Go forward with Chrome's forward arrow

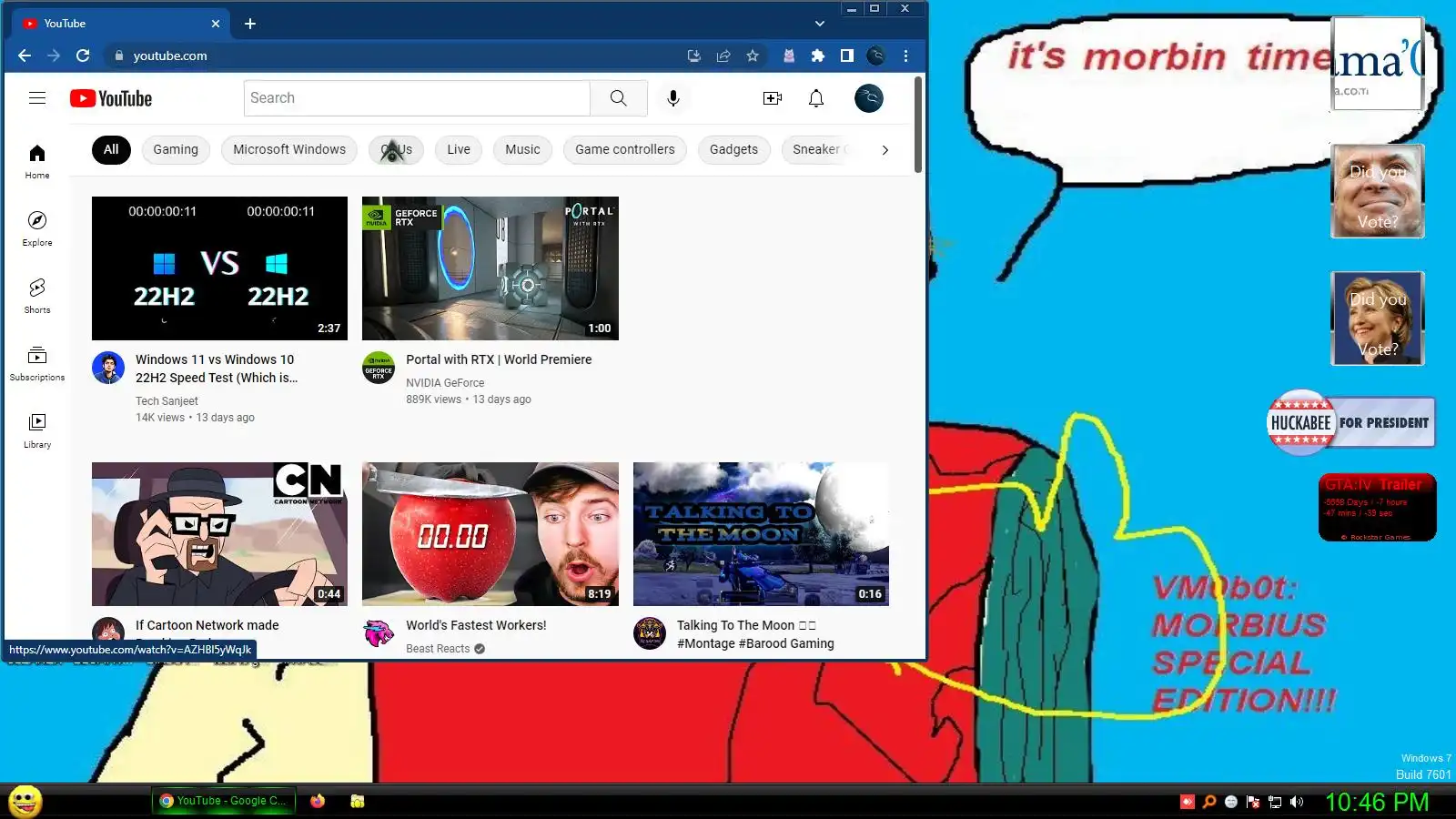[54, 56]
